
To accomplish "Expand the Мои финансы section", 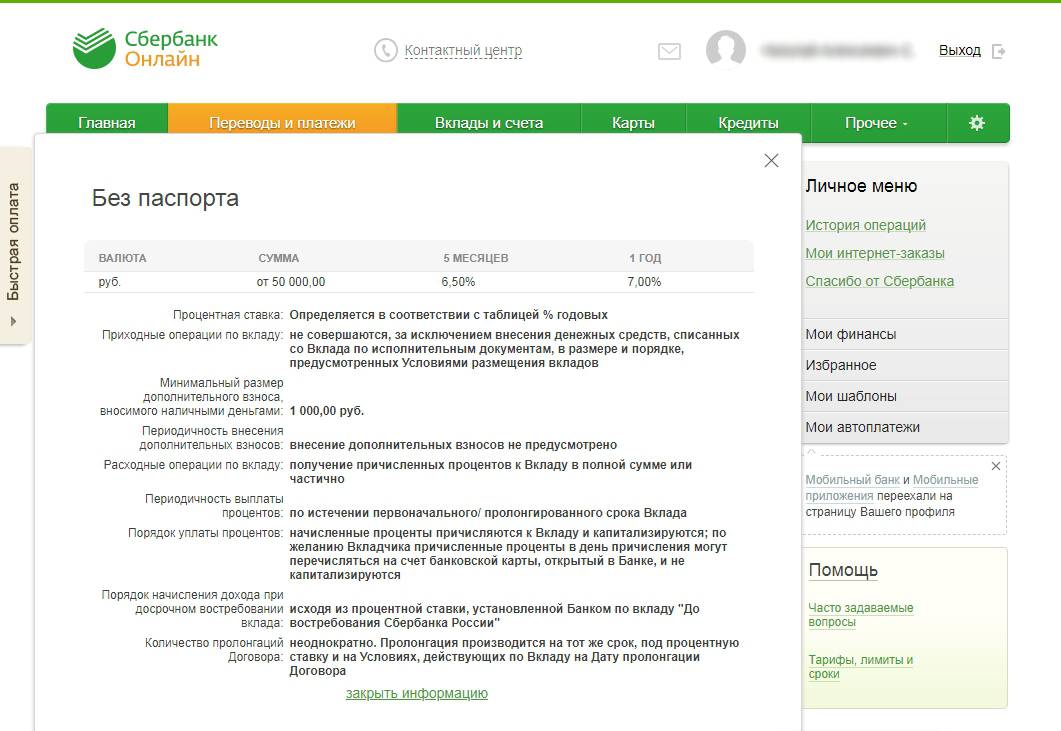I will click(x=851, y=334).
